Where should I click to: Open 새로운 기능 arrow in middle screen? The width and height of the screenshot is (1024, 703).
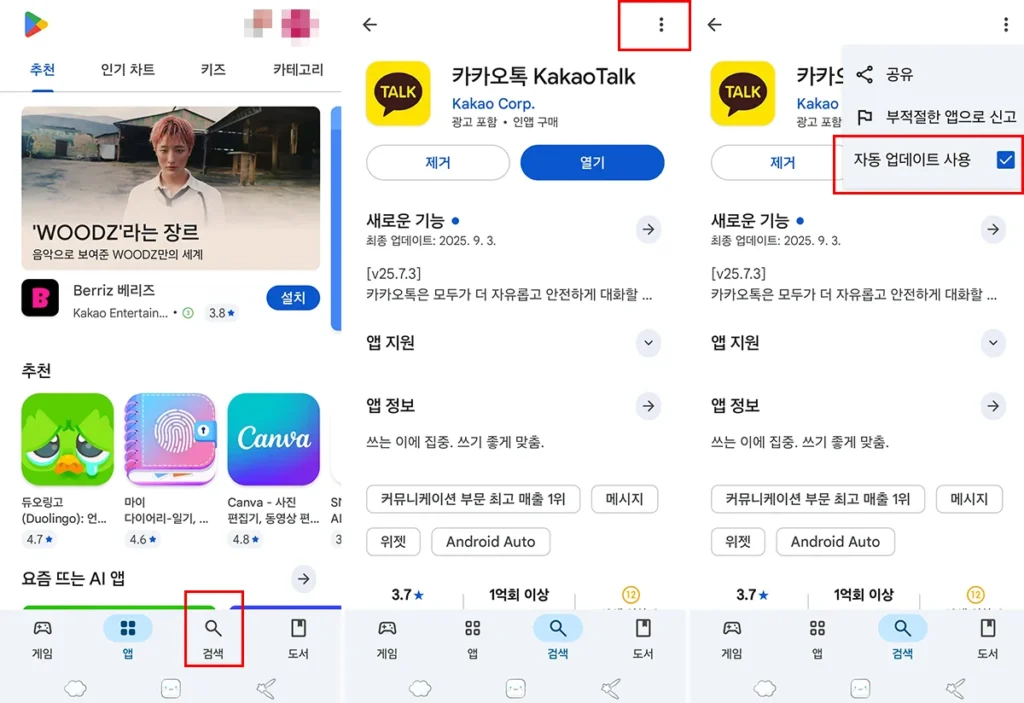(648, 229)
